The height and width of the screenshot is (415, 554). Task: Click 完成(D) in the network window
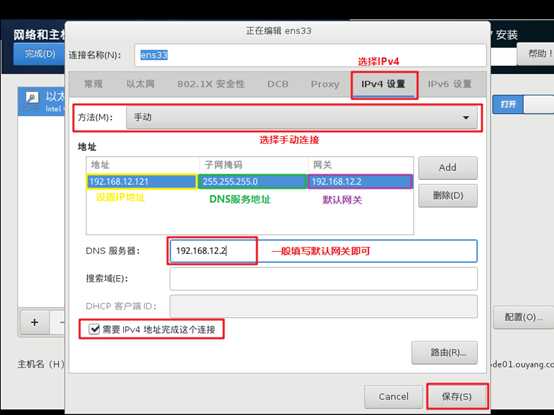pyautogui.click(x=40, y=54)
